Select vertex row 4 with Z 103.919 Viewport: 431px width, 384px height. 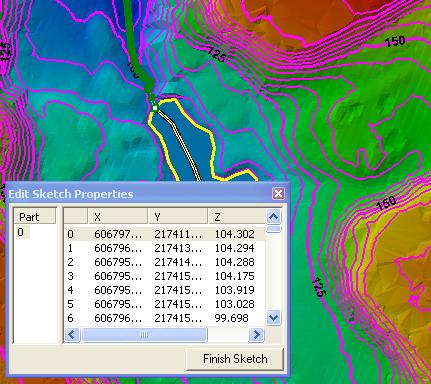[165, 290]
